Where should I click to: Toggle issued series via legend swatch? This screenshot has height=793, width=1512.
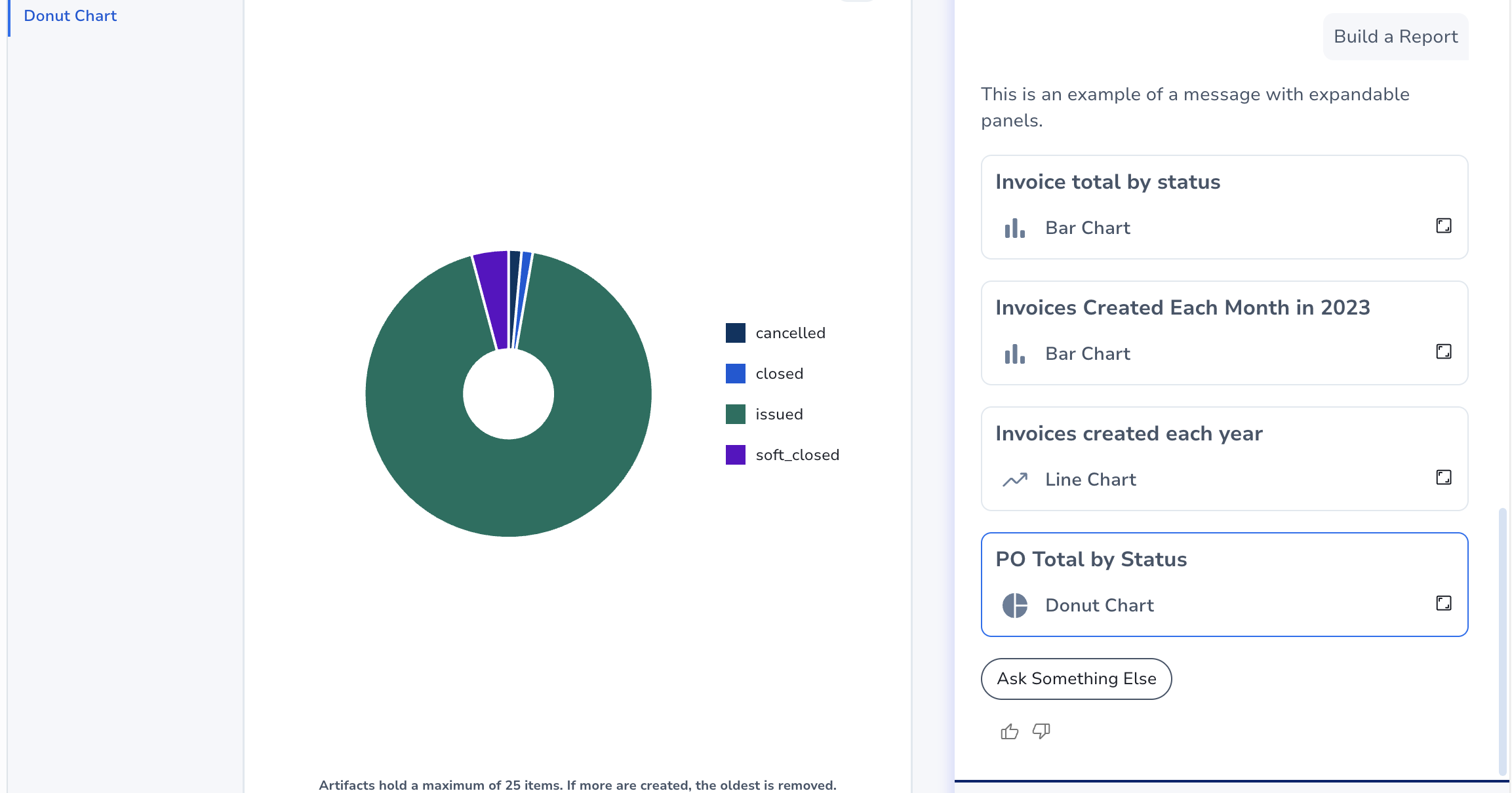coord(735,414)
